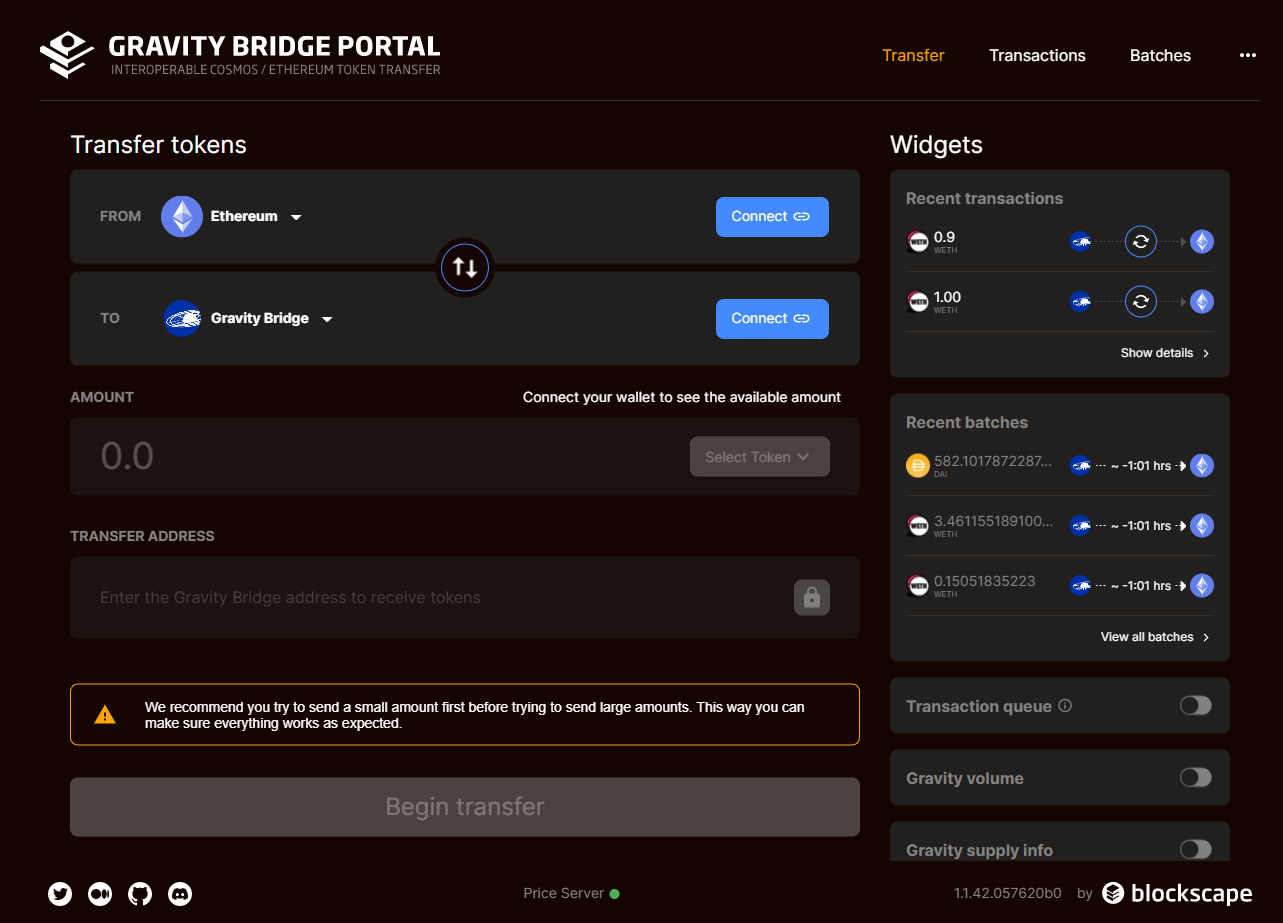Screen dimensions: 1283x923
Task: Click the Gravity Bridge Portal logo icon
Action: pos(67,55)
